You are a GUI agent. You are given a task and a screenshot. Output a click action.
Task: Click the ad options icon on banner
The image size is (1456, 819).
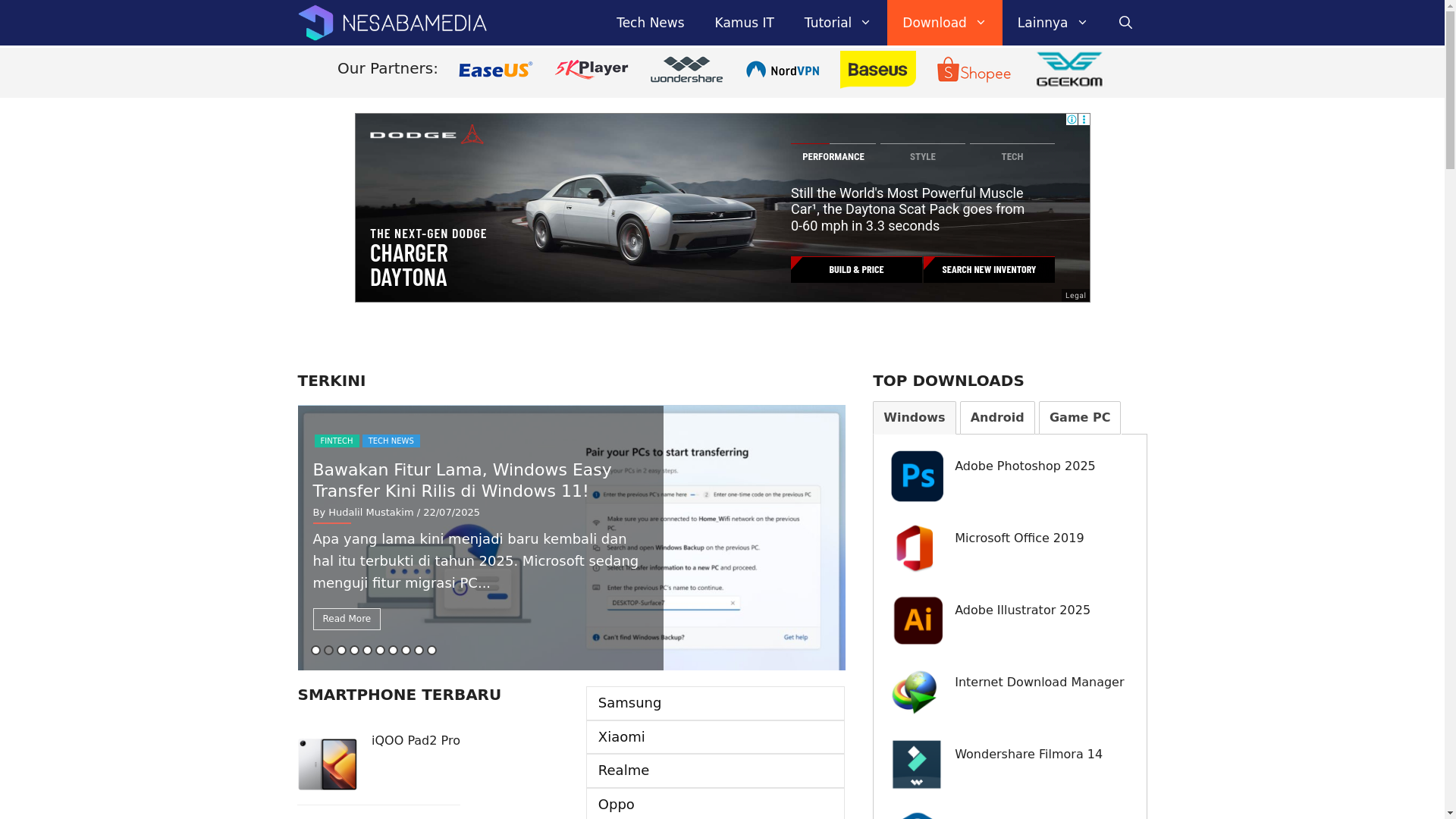point(1084,120)
